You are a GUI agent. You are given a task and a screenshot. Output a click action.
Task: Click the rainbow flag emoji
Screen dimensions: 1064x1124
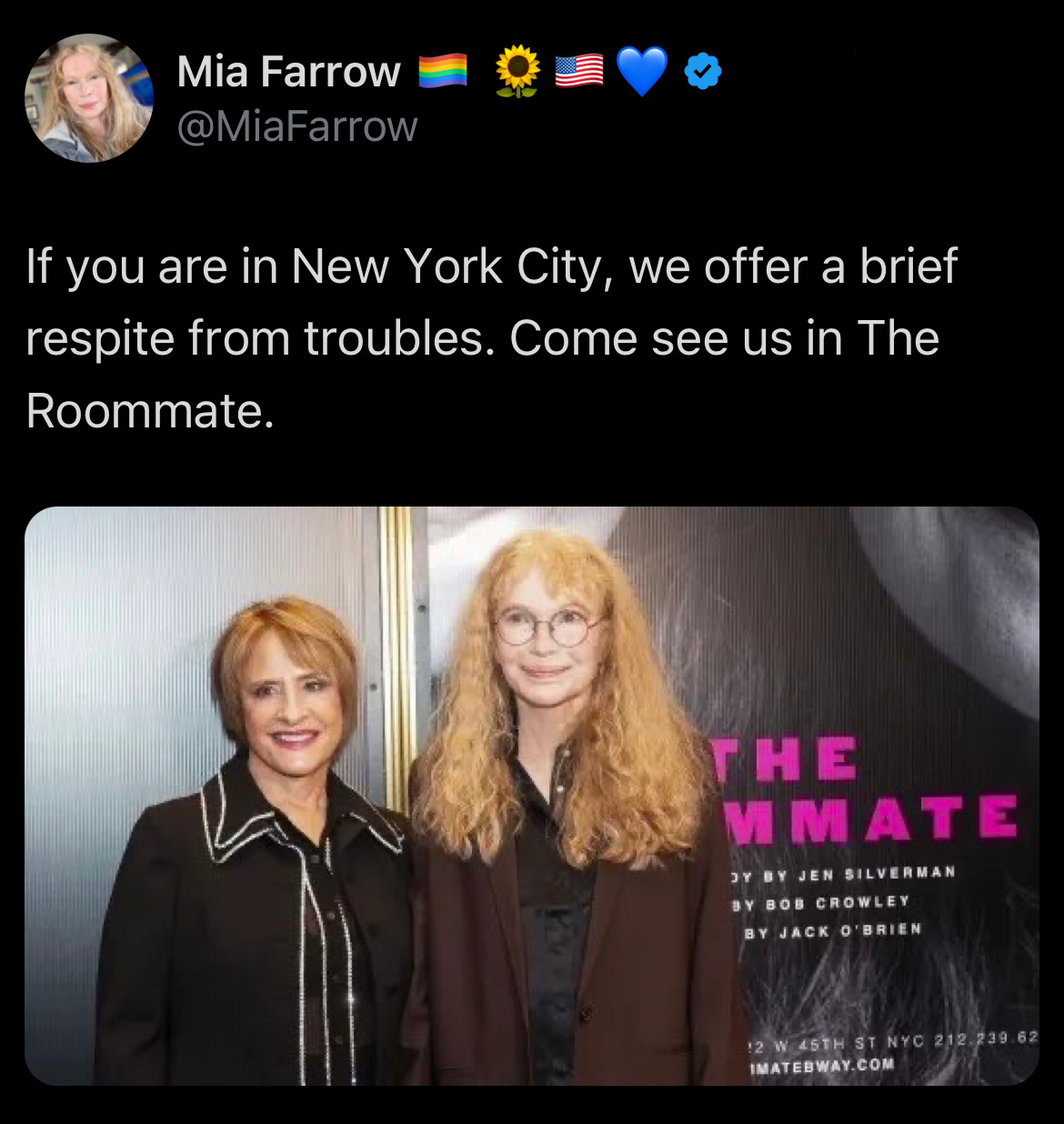click(x=443, y=71)
